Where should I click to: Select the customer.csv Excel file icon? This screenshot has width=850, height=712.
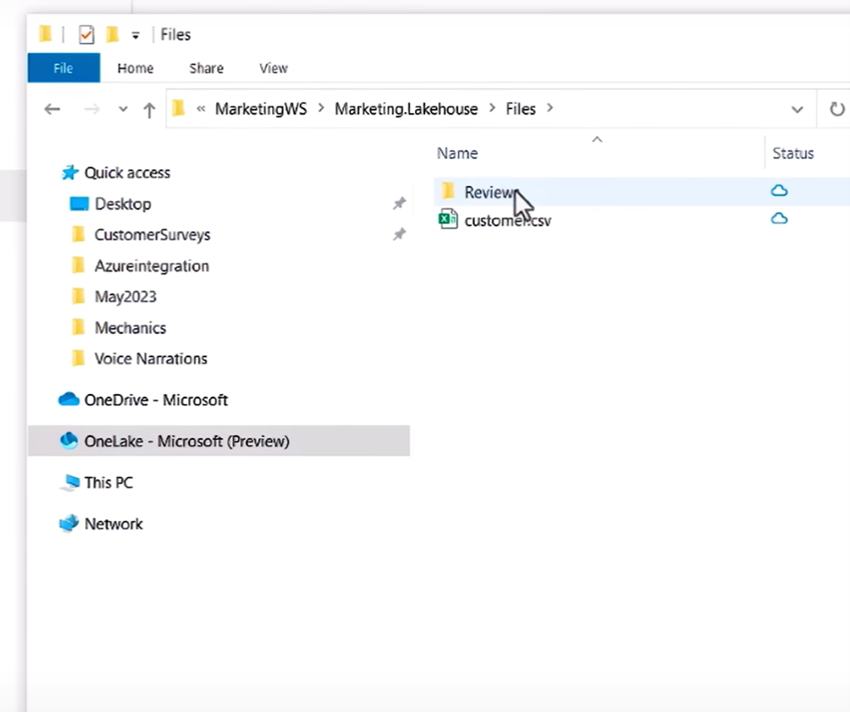coord(448,219)
